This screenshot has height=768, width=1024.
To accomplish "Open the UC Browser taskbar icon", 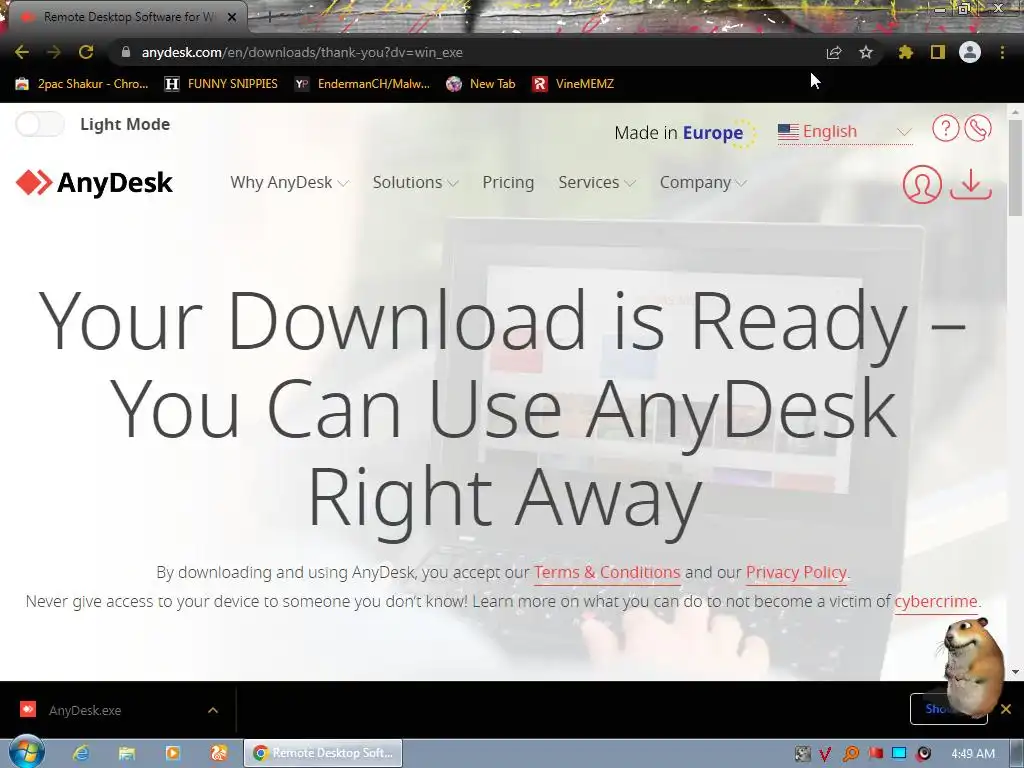I will tap(219, 753).
